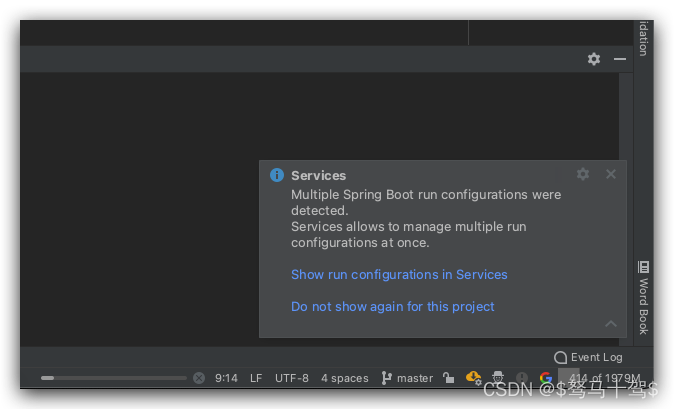Collapse the notification using the chevron arrow
Screen dimensions: 674x409
click(611, 323)
